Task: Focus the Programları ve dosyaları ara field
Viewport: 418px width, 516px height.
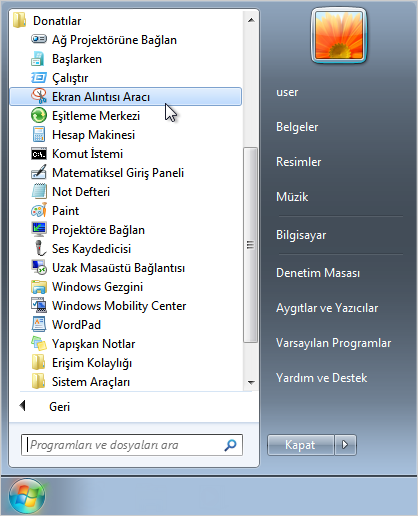Action: click(x=132, y=445)
